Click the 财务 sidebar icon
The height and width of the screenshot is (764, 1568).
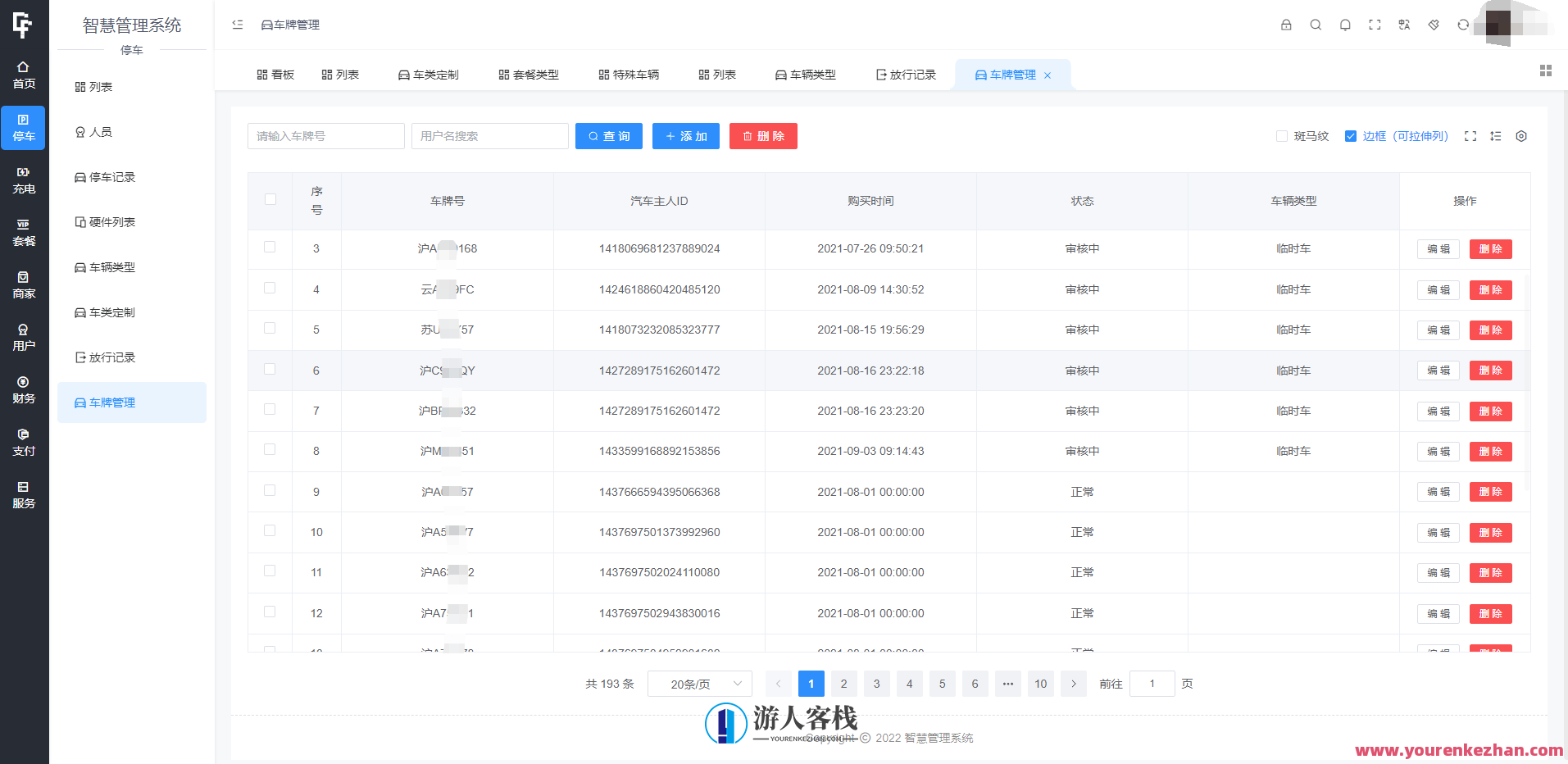point(23,389)
